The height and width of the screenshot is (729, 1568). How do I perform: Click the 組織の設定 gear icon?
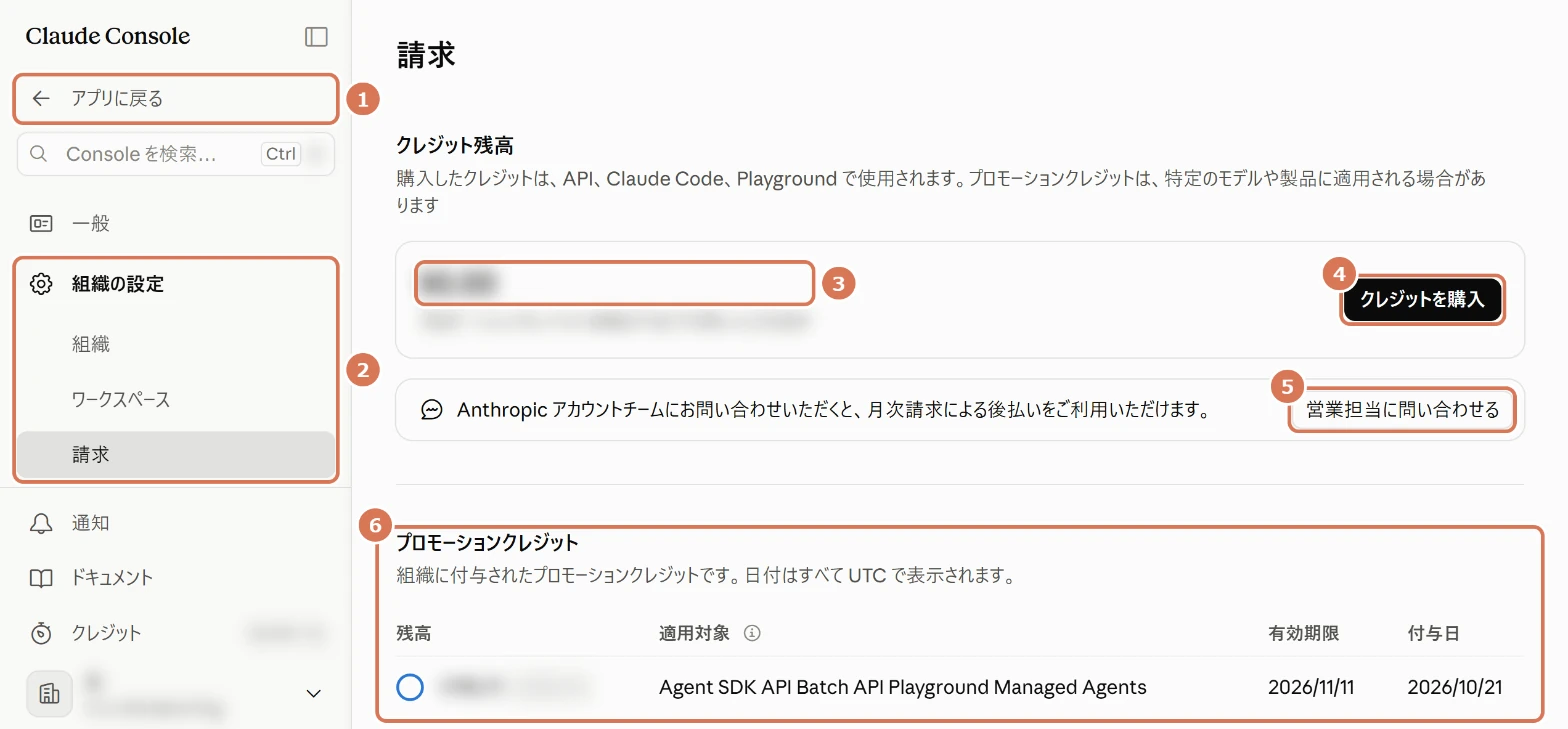[41, 284]
